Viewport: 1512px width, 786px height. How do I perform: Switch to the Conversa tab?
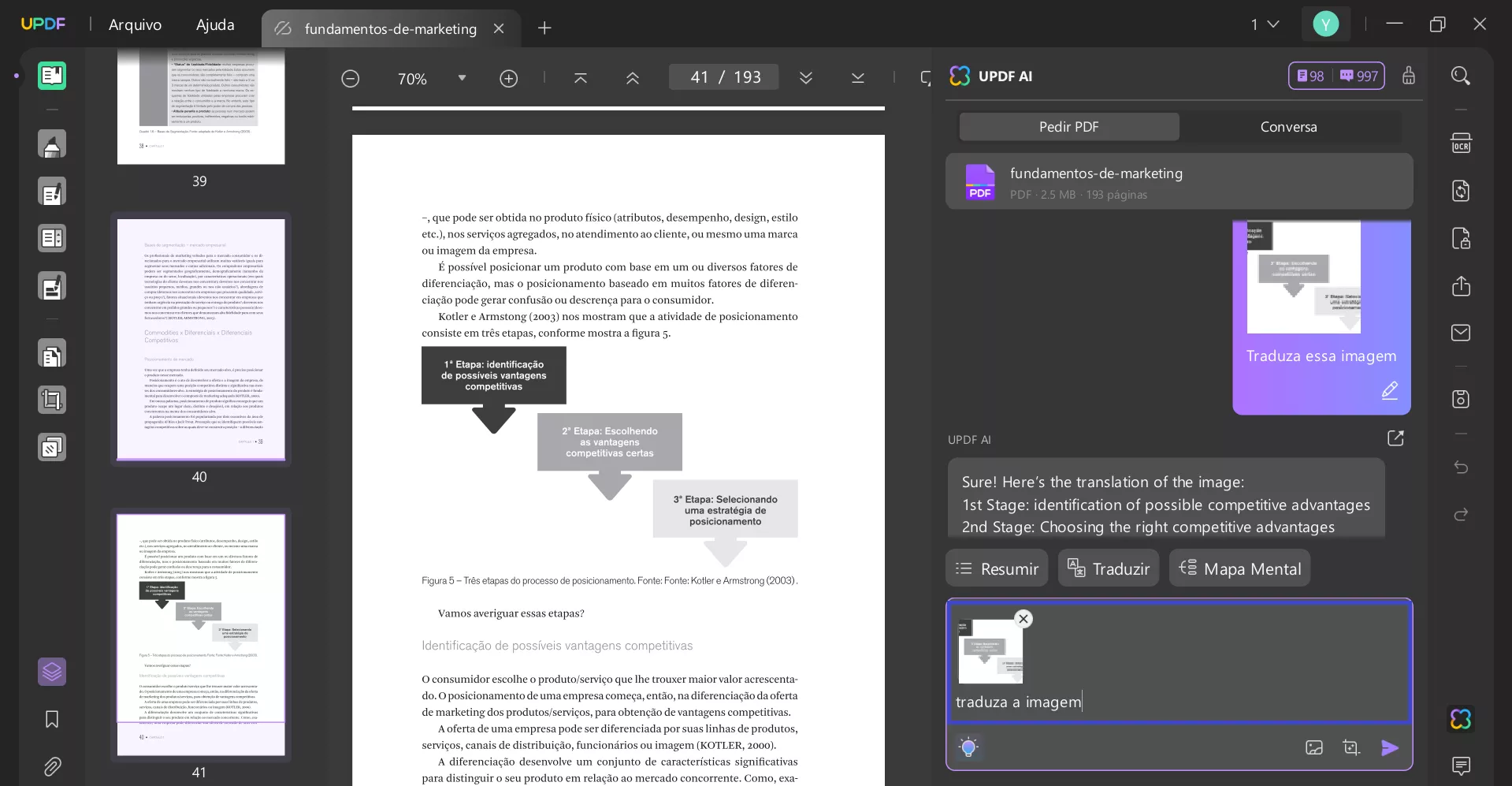(1287, 126)
